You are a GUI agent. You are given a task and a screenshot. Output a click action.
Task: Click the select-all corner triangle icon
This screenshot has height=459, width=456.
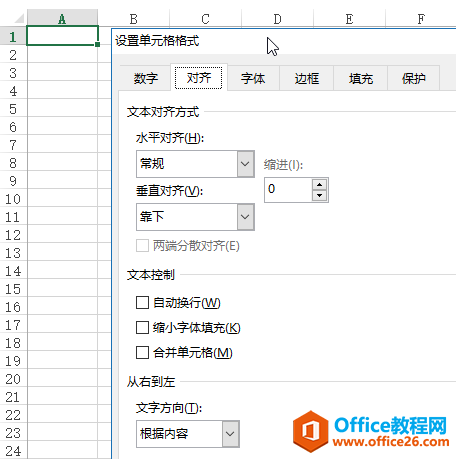pos(19,18)
